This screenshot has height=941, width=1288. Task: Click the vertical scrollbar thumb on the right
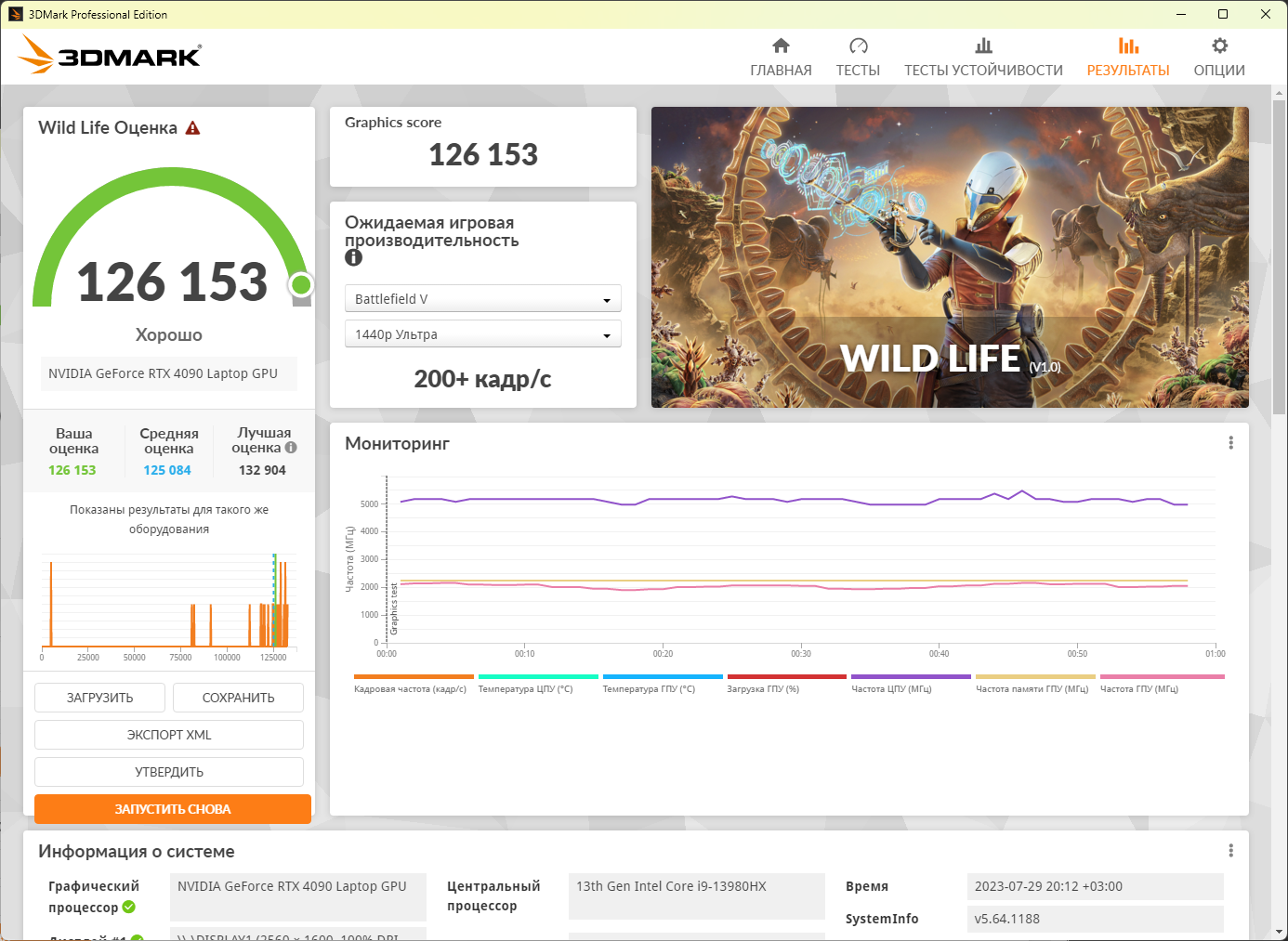(x=1280, y=256)
